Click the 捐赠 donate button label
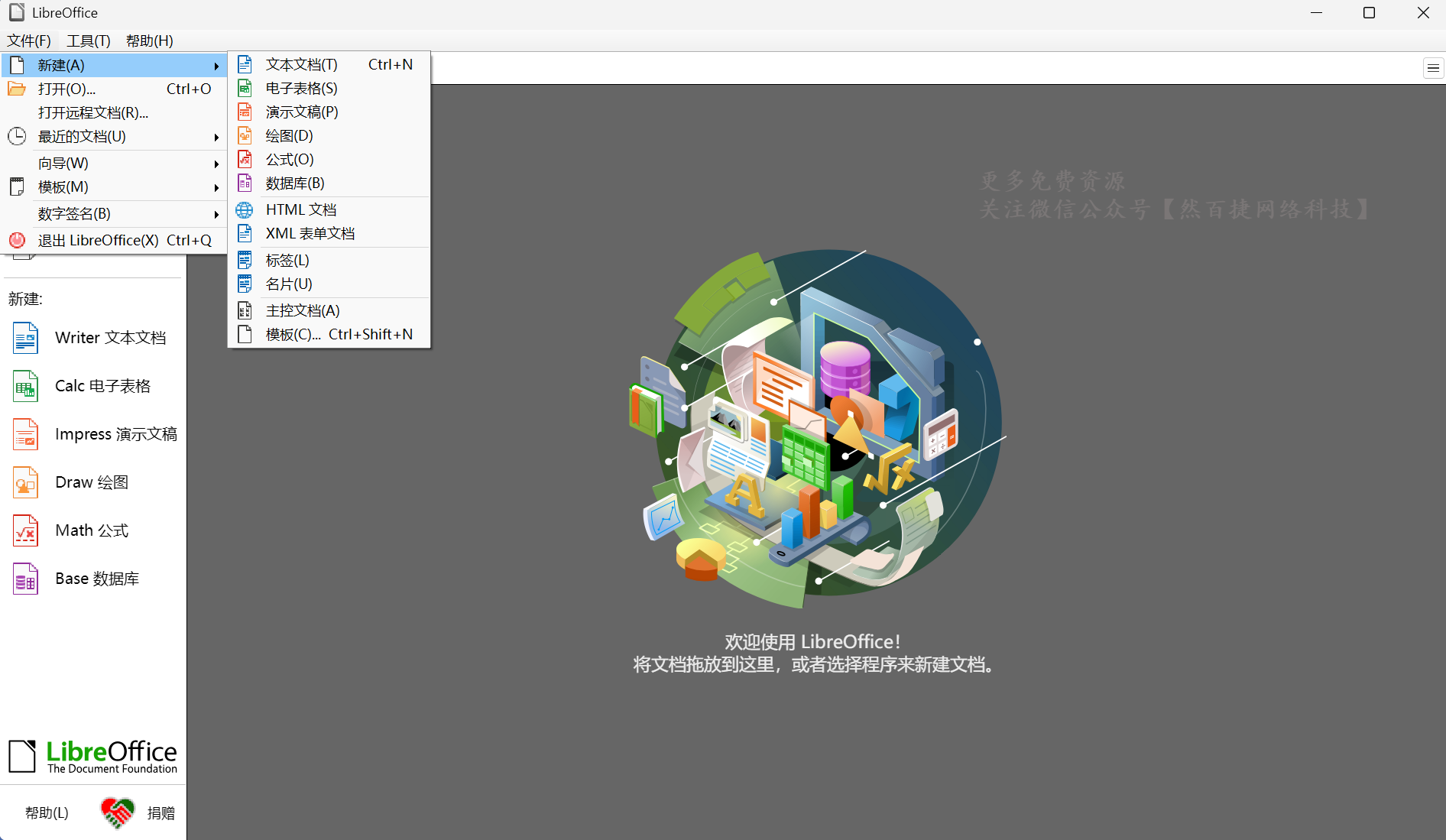This screenshot has width=1446, height=840. (x=161, y=812)
